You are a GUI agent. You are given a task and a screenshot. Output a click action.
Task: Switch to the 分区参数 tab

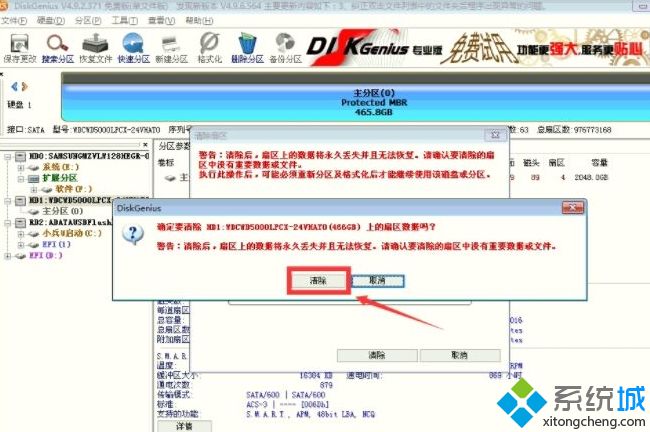pyautogui.click(x=173, y=146)
